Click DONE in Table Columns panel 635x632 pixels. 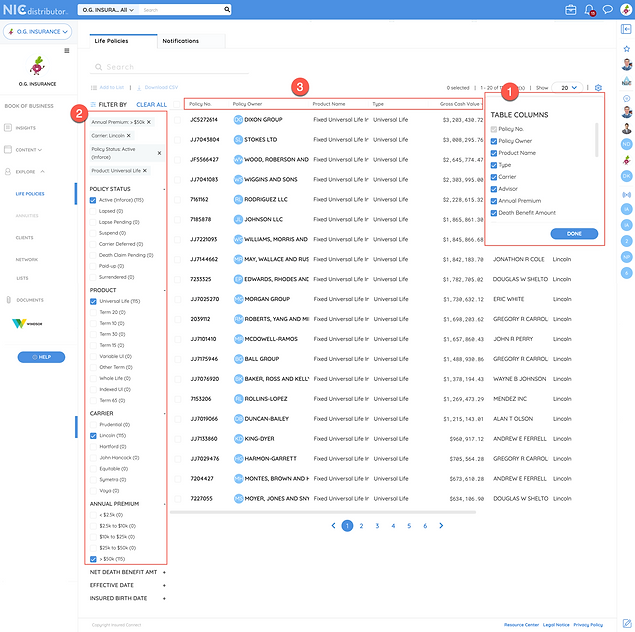[x=574, y=234]
